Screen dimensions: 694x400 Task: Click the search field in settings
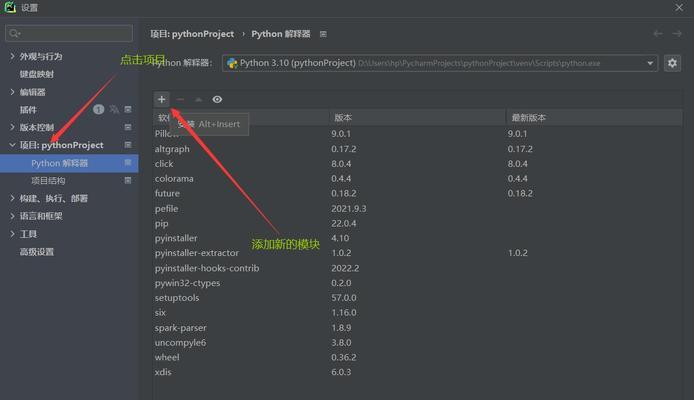click(69, 33)
